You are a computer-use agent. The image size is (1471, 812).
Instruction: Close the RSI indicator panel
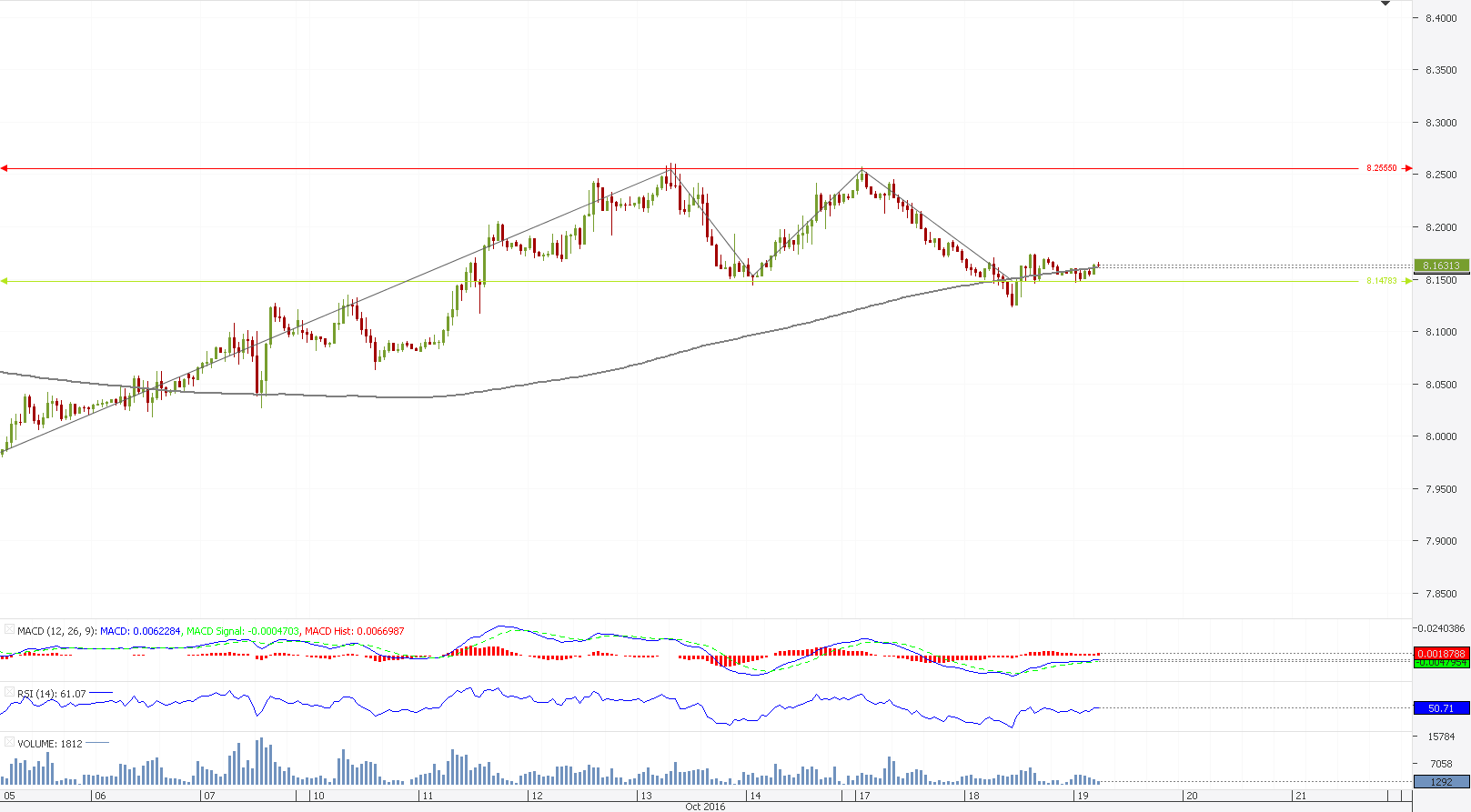click(9, 693)
